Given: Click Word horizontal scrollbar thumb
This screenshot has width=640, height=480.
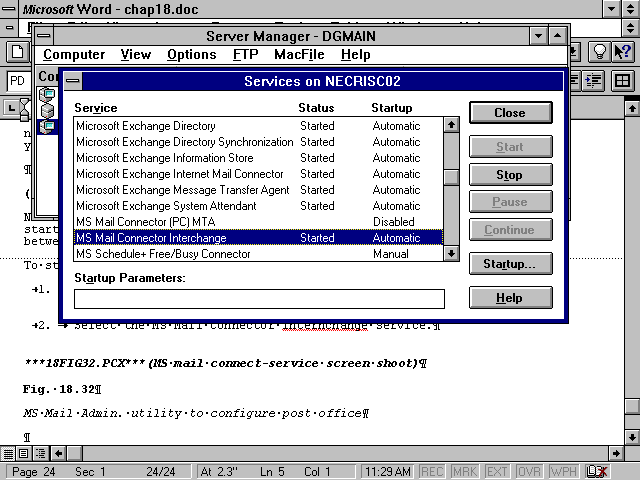Looking at the screenshot, I should point(74,453).
